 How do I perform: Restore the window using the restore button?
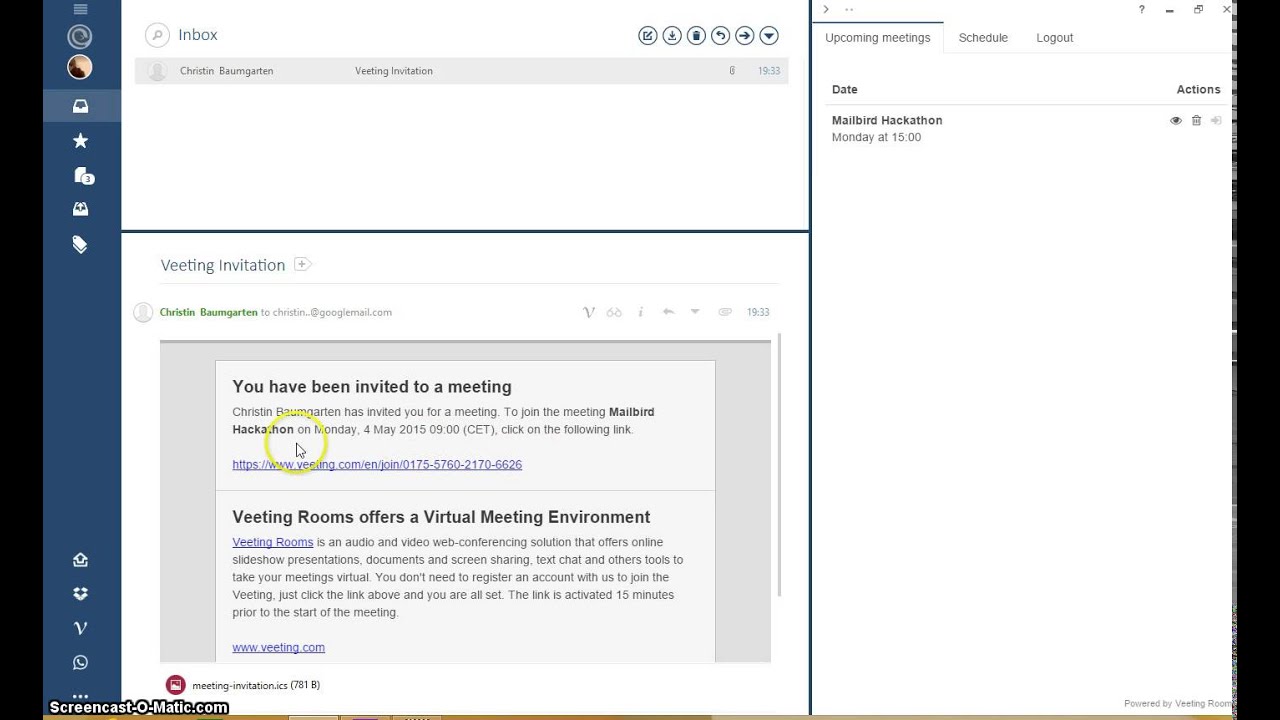point(1198,9)
